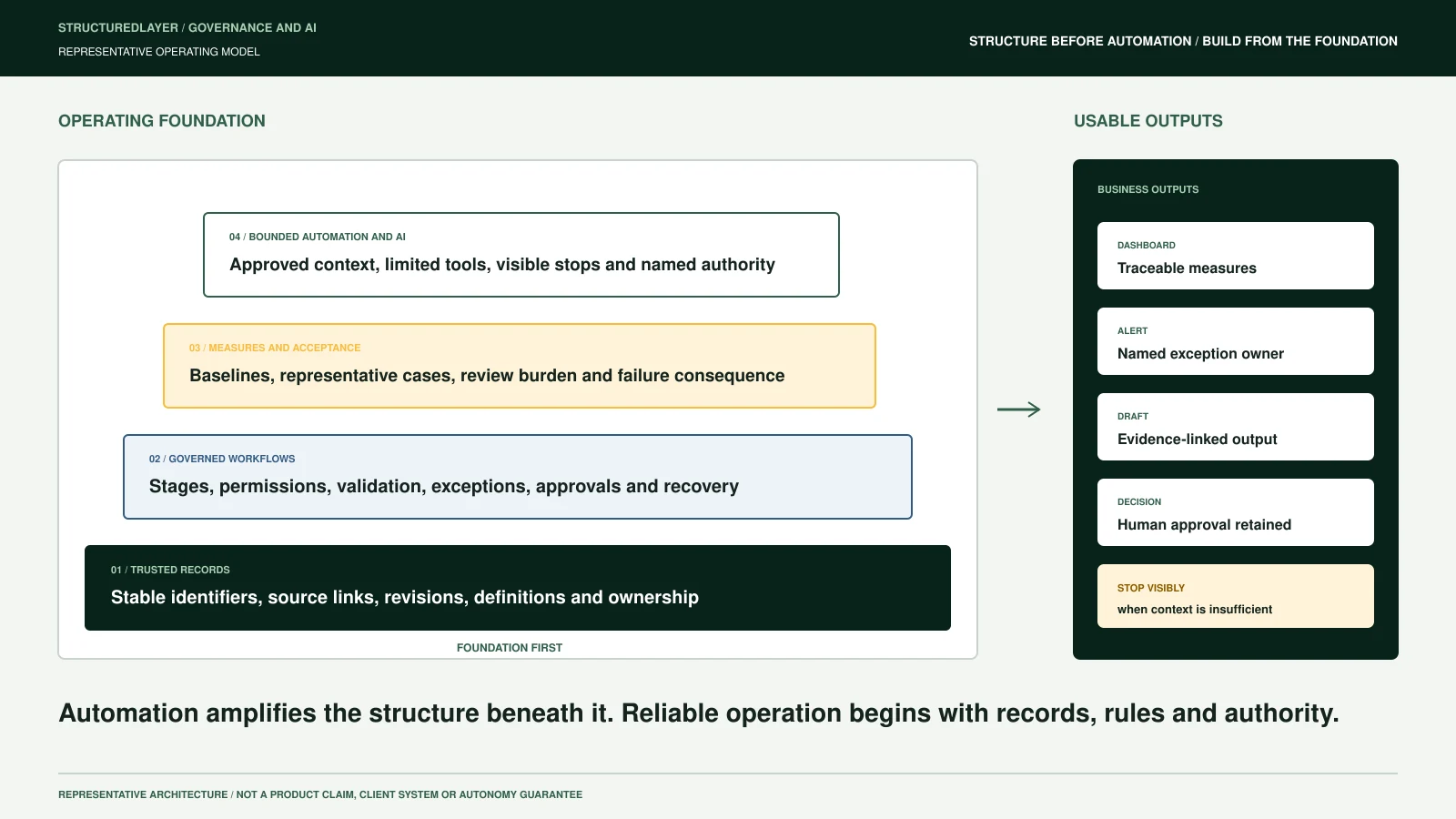Click the 'STOP VISIBLY' label
Image resolution: width=1456 pixels, height=819 pixels.
point(1151,588)
